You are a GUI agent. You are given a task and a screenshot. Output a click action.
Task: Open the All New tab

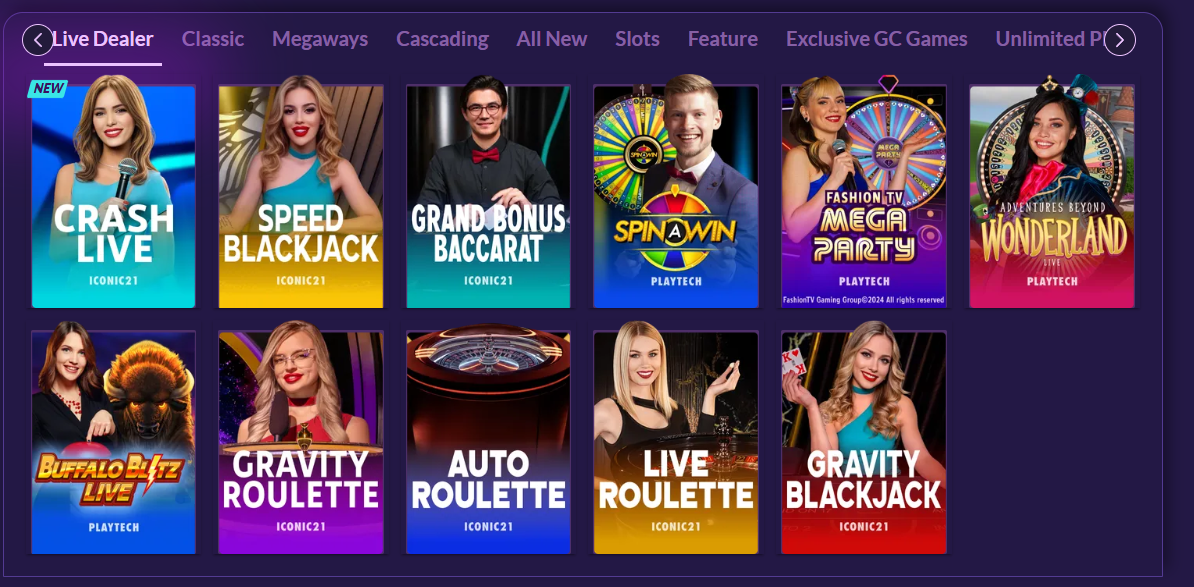(552, 39)
